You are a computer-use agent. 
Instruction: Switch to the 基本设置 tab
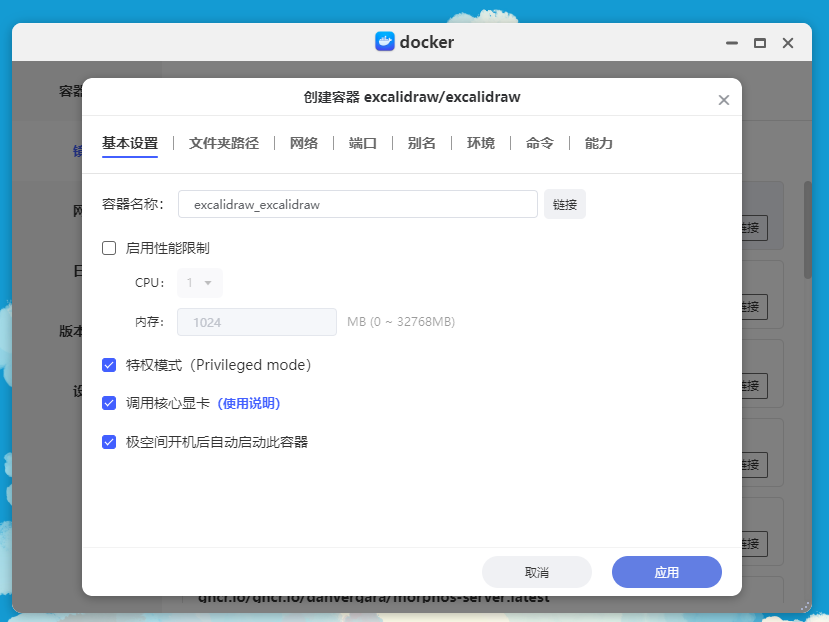point(130,143)
